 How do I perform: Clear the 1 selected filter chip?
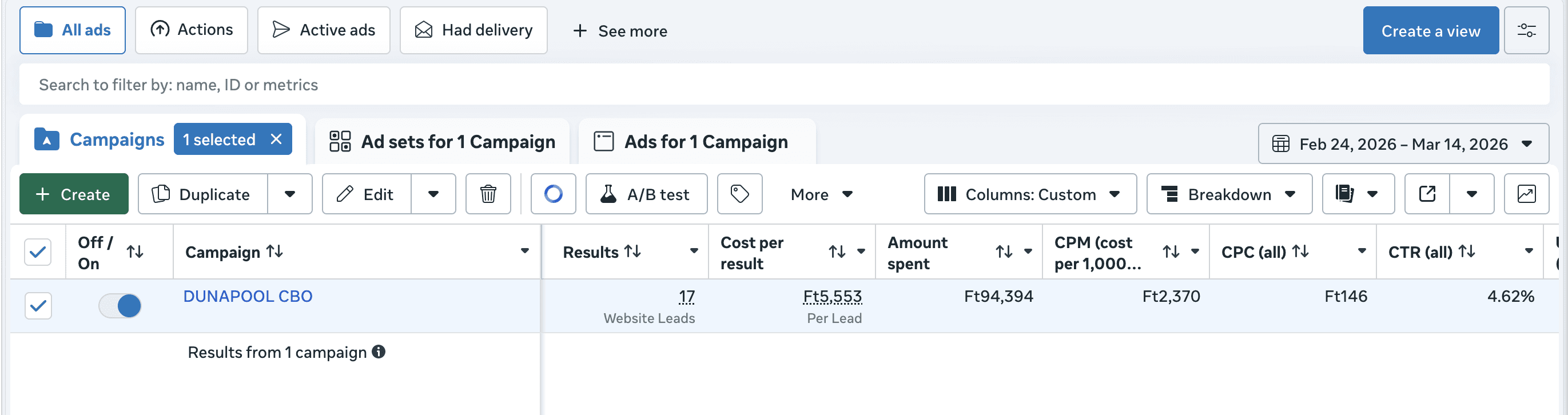(276, 139)
